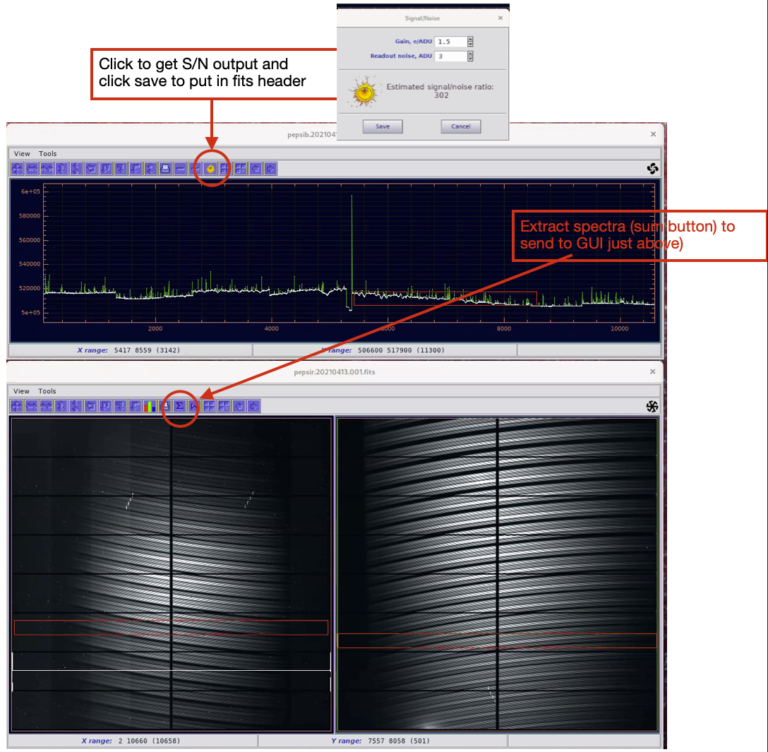Open Tools menu in image window
The width and height of the screenshot is (768, 752).
pos(47,391)
